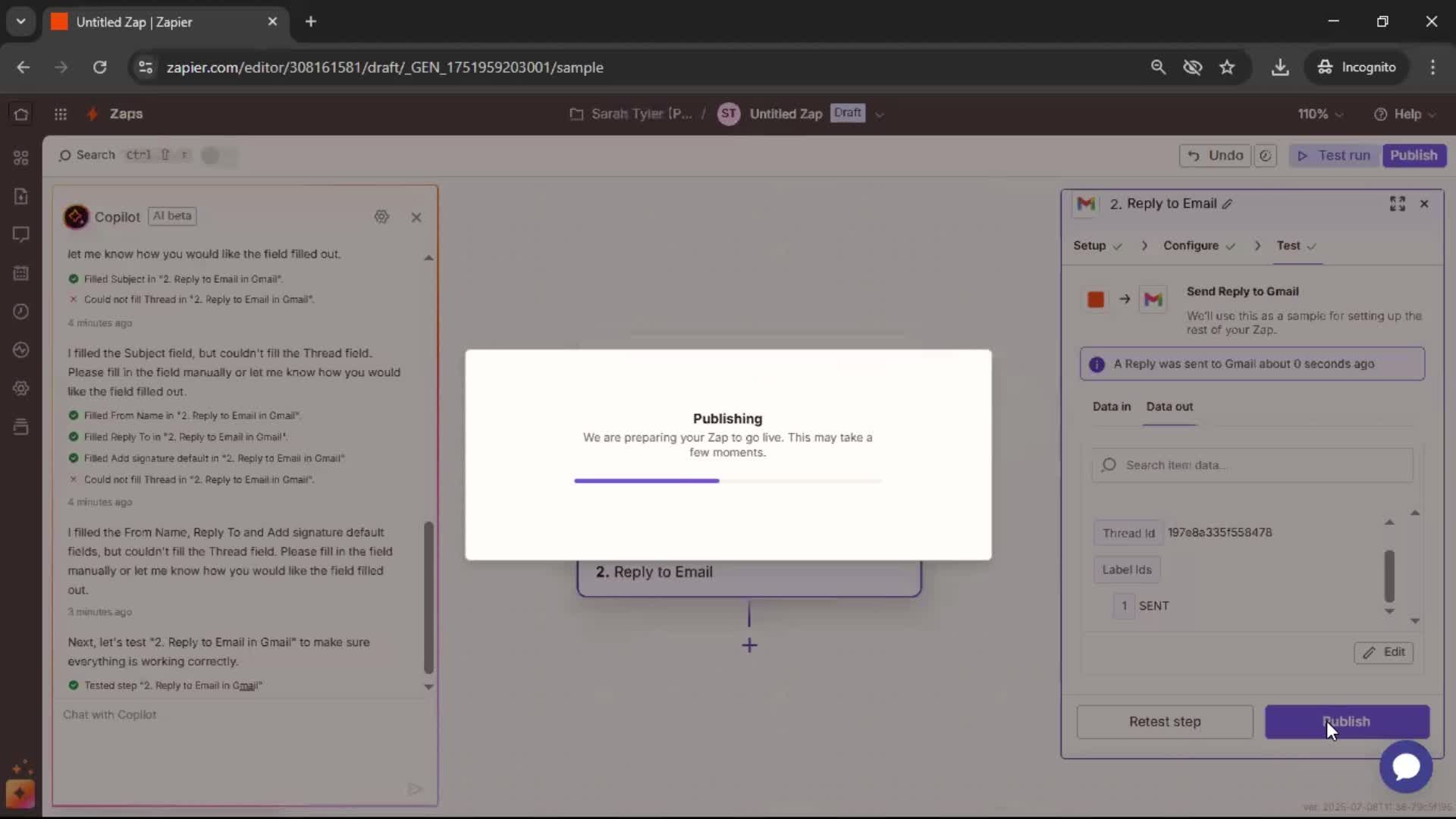Click the Gmail icon in step header
Screen dimensions: 1456x819
[1086, 204]
